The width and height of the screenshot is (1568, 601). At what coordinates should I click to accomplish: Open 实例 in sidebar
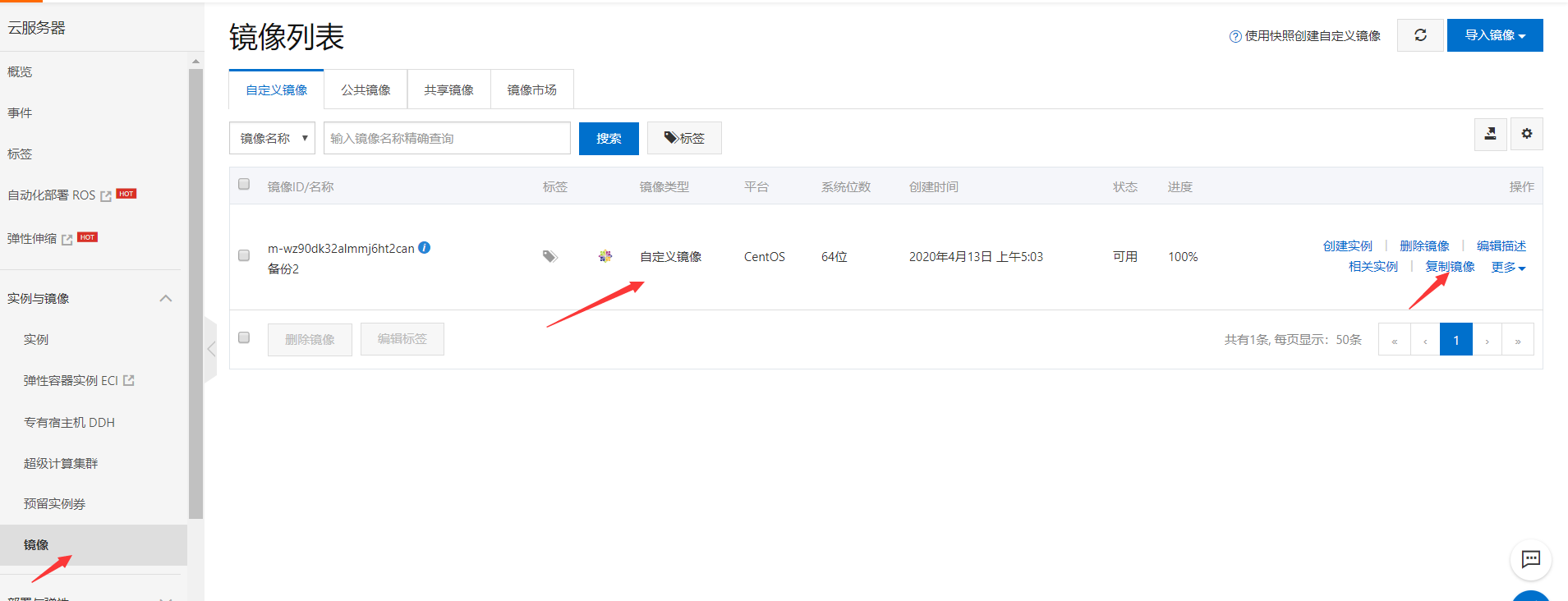[36, 339]
